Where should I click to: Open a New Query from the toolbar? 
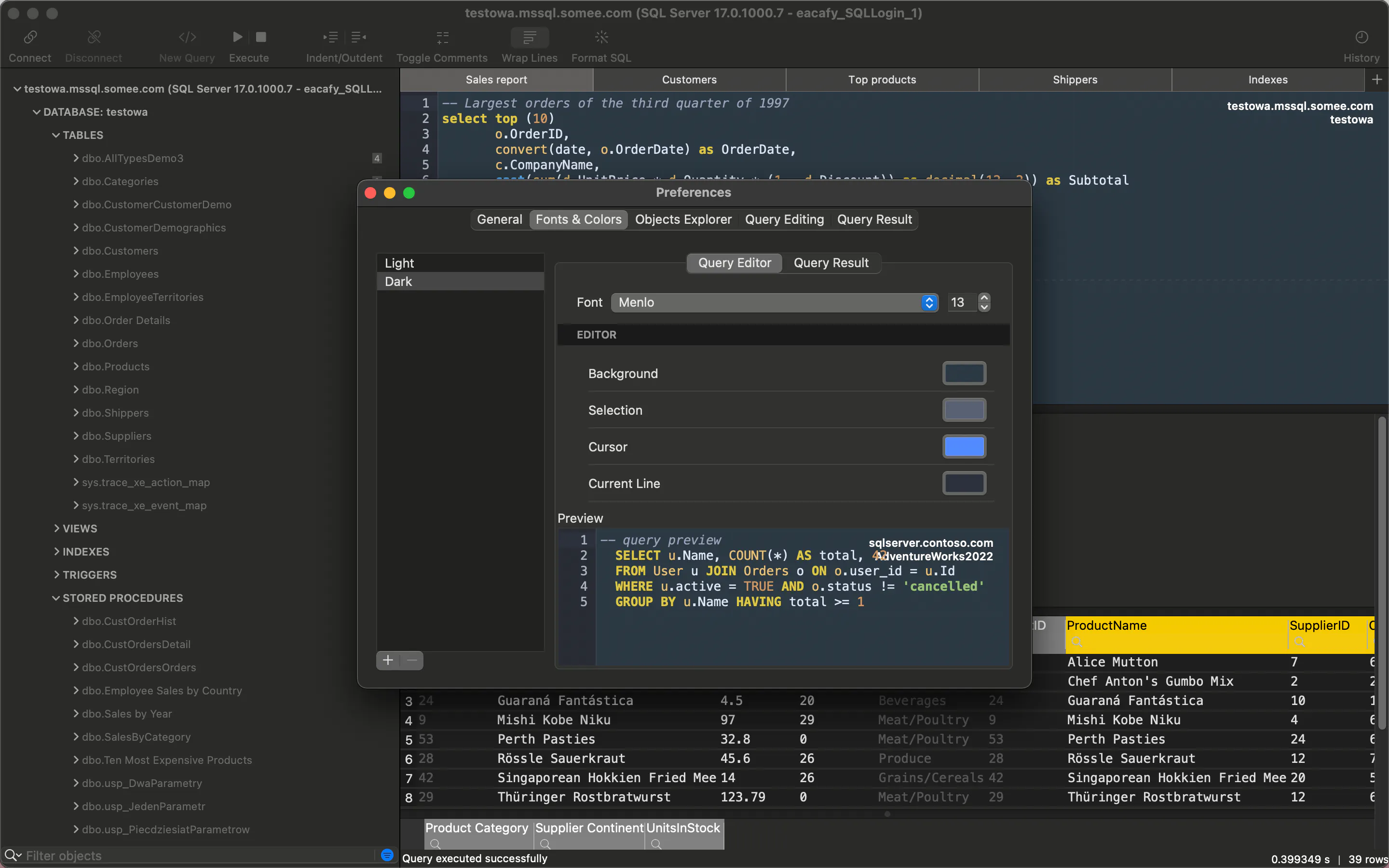187,37
